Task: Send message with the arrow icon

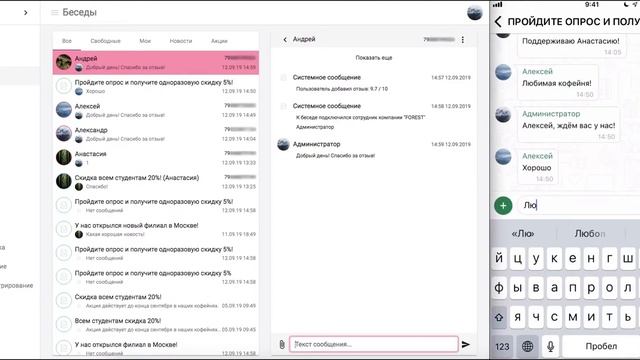Action: [x=466, y=344]
